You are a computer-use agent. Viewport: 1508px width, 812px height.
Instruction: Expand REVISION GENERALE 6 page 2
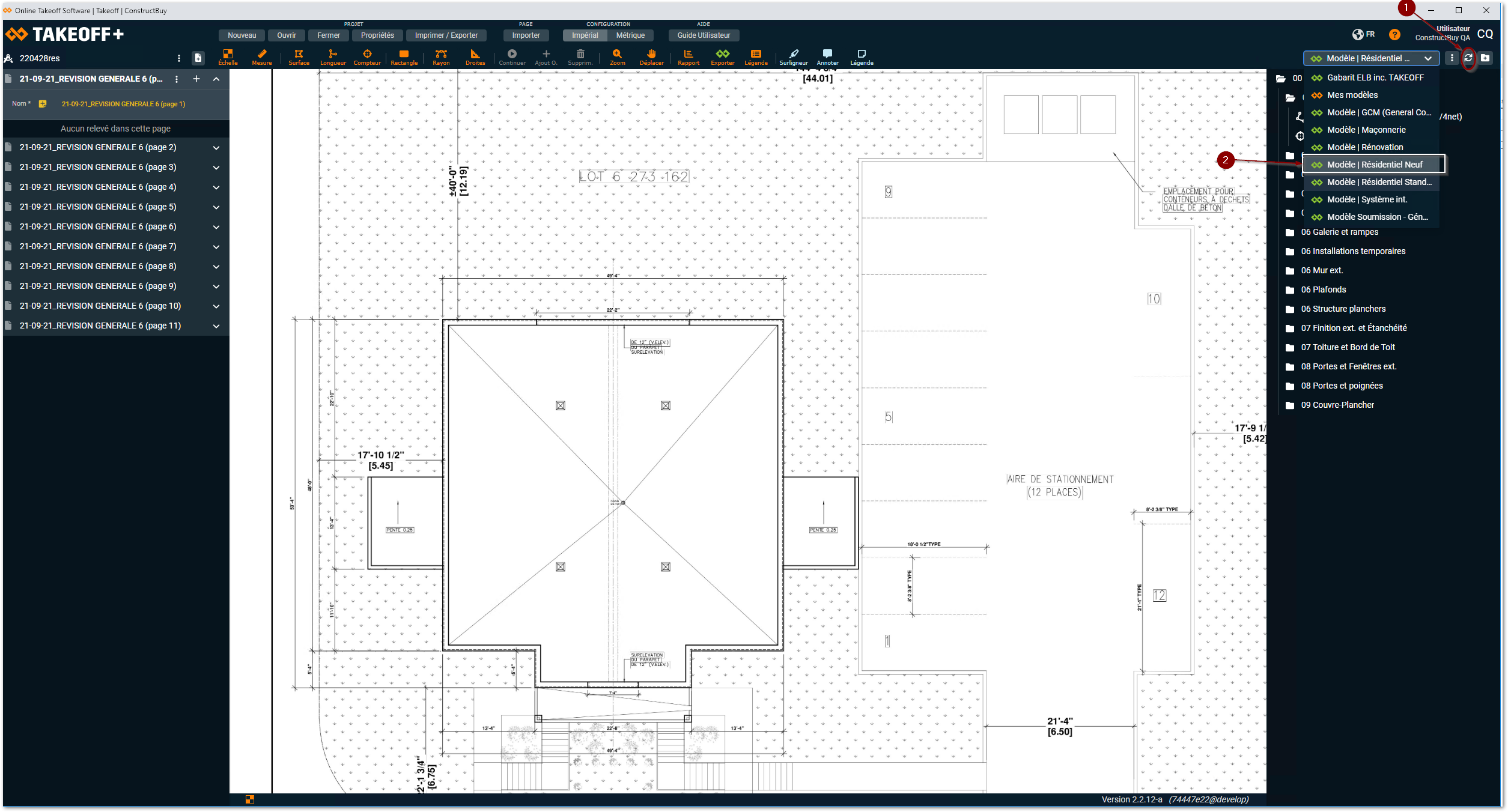[216, 148]
